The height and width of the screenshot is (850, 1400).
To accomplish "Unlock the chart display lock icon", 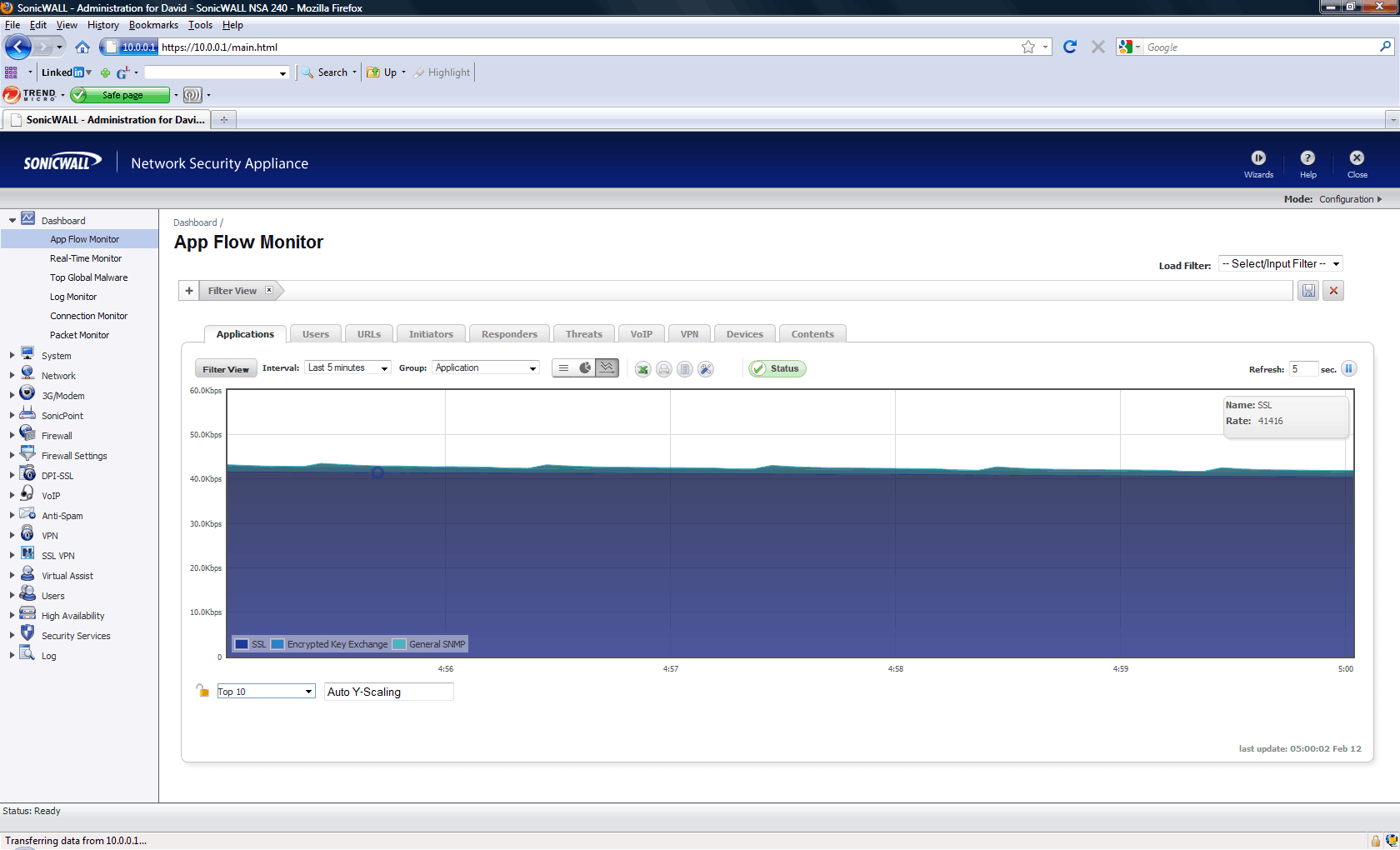I will pos(202,690).
